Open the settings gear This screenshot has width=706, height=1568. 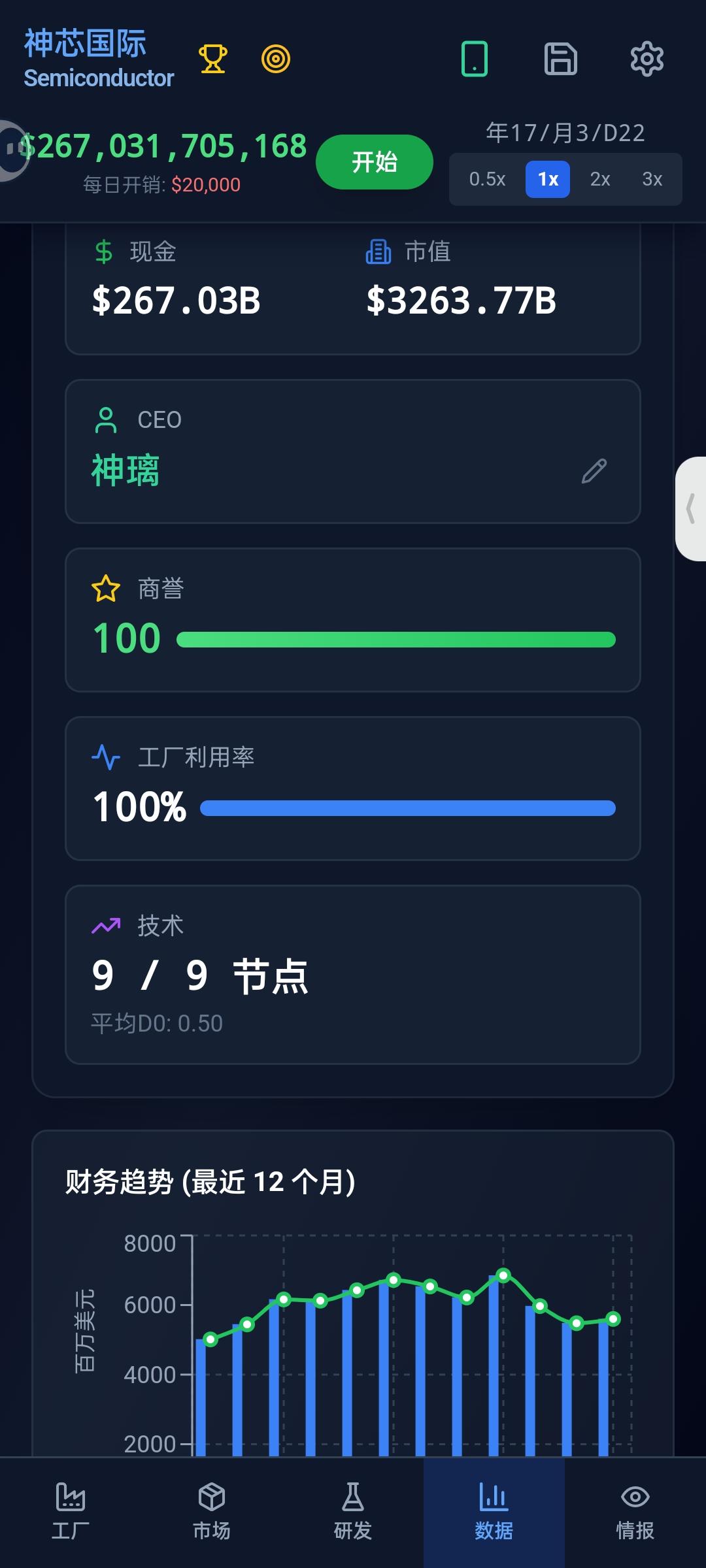pos(647,59)
